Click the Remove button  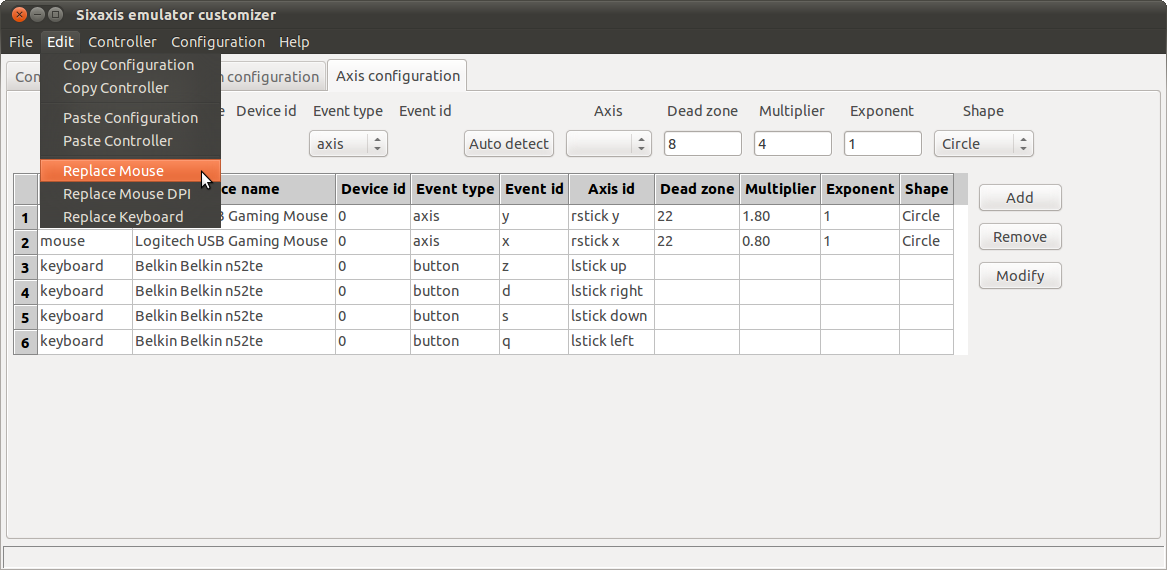[x=1019, y=237]
